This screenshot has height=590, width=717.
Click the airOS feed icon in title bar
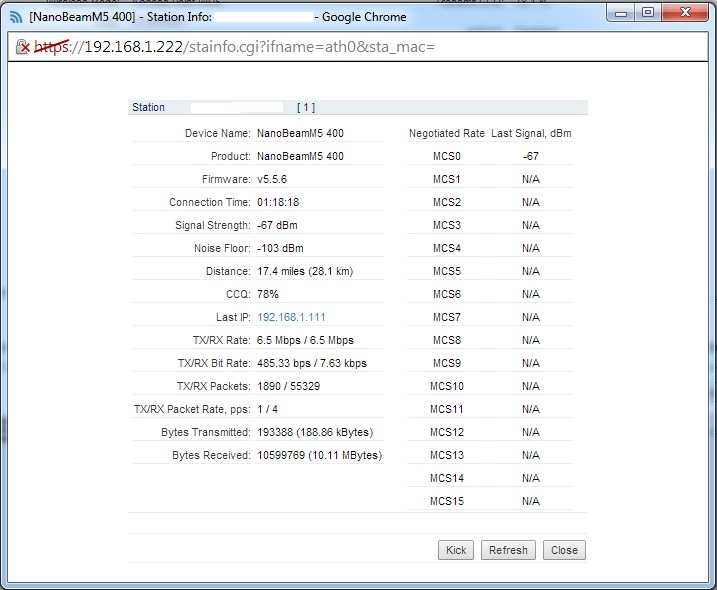coord(16,17)
